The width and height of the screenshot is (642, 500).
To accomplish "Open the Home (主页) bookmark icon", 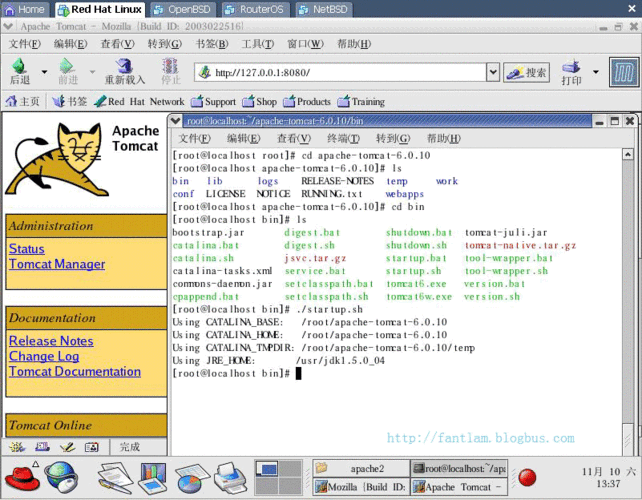I will [23, 101].
